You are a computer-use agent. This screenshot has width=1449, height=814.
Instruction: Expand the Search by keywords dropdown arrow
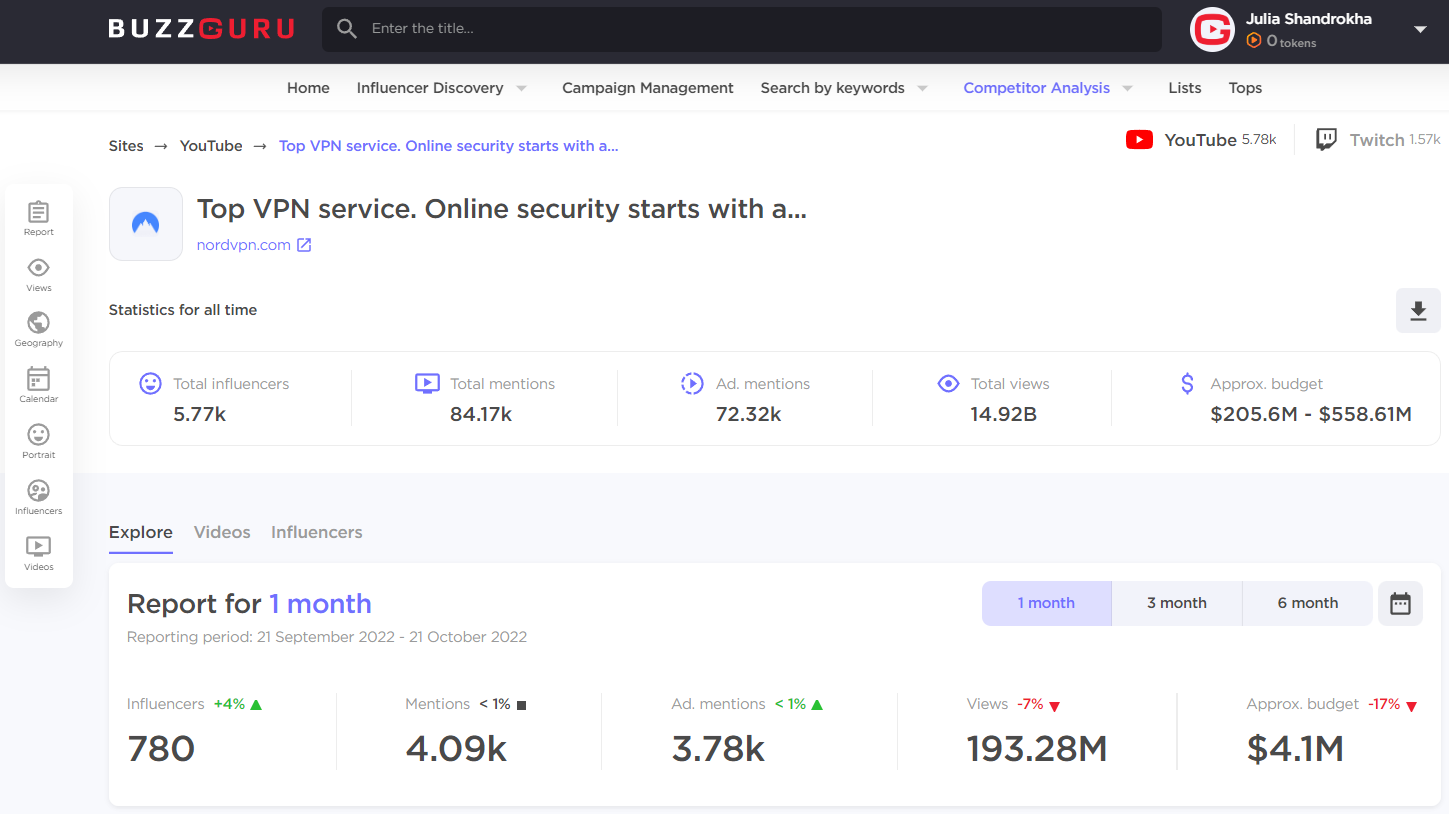pyautogui.click(x=922, y=88)
